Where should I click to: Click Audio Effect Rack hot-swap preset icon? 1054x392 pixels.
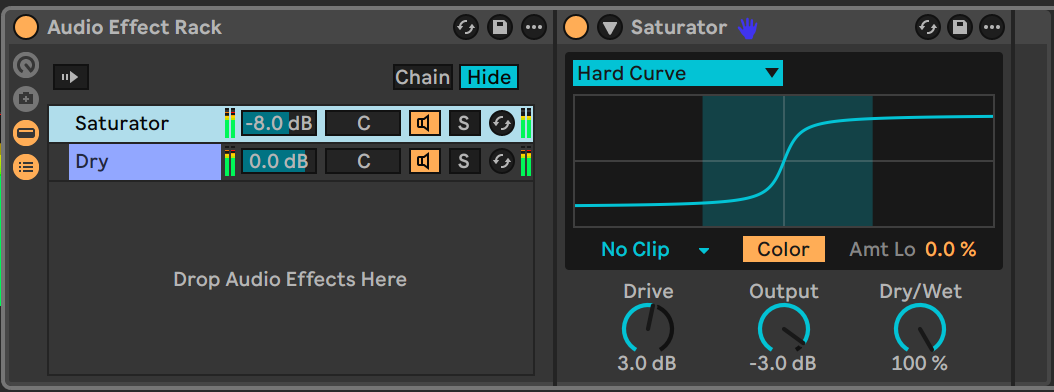[465, 28]
